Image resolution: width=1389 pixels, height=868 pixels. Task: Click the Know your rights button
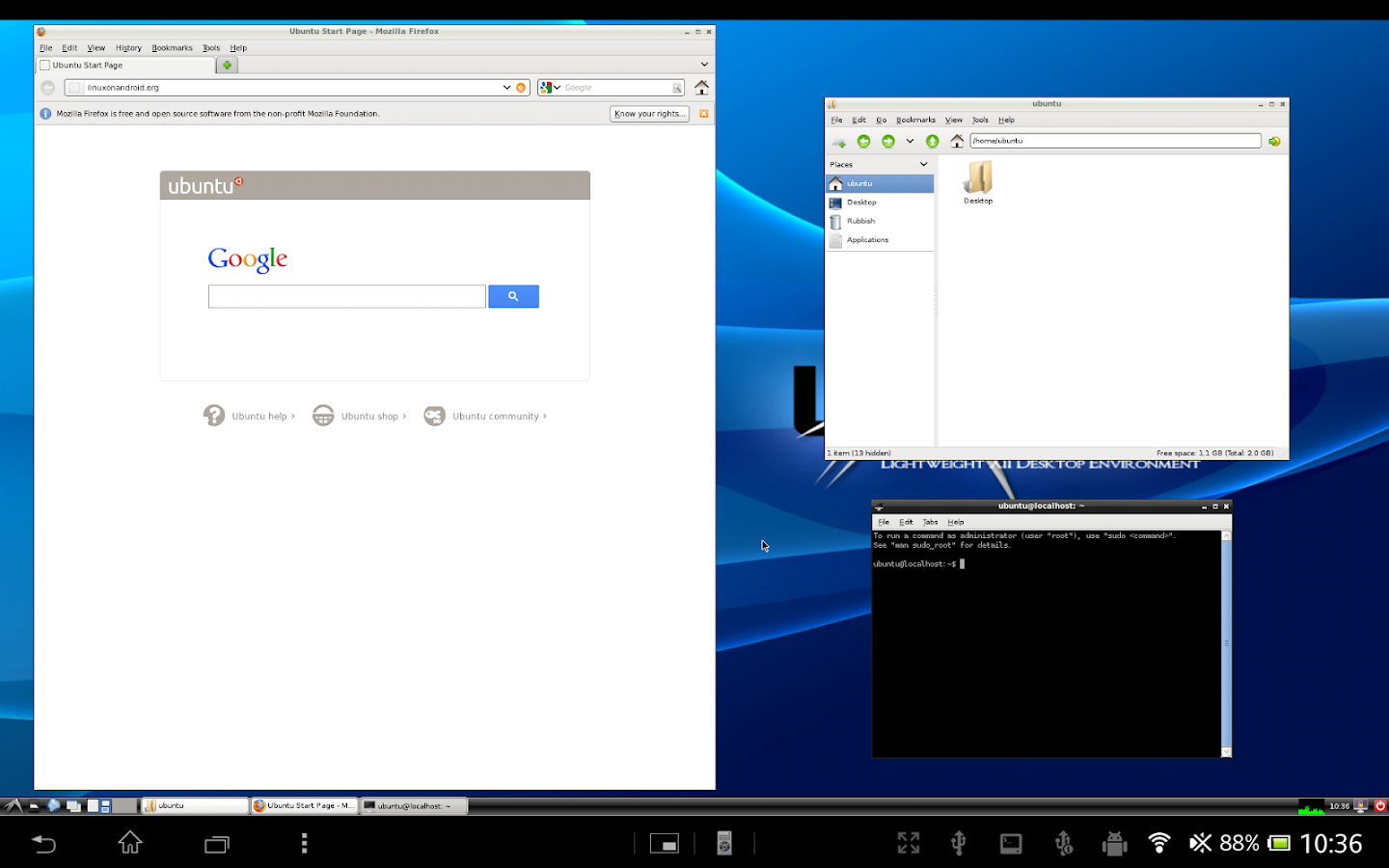point(649,113)
